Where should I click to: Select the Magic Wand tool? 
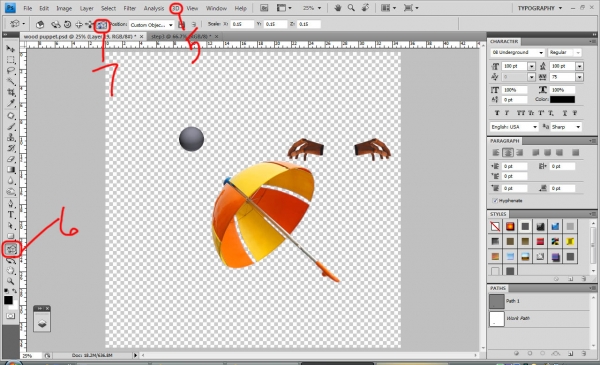[10, 81]
